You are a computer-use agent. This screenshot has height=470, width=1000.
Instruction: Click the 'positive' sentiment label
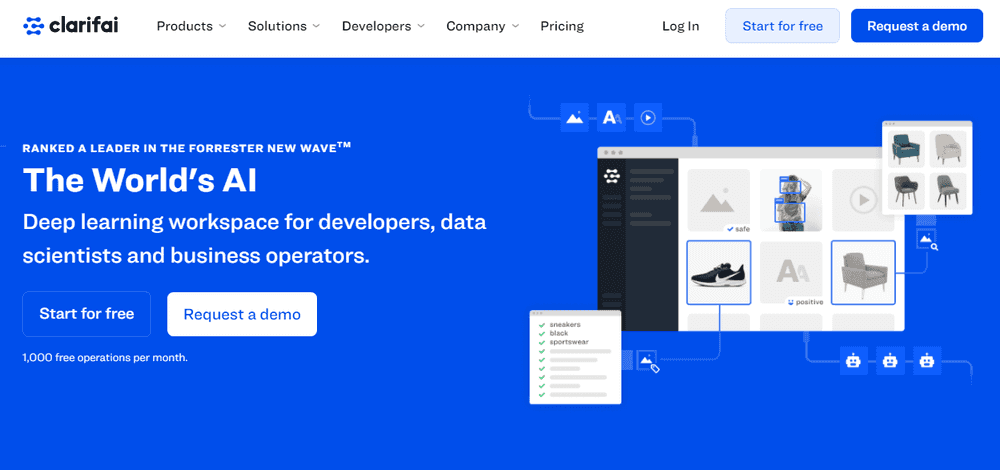(x=805, y=302)
